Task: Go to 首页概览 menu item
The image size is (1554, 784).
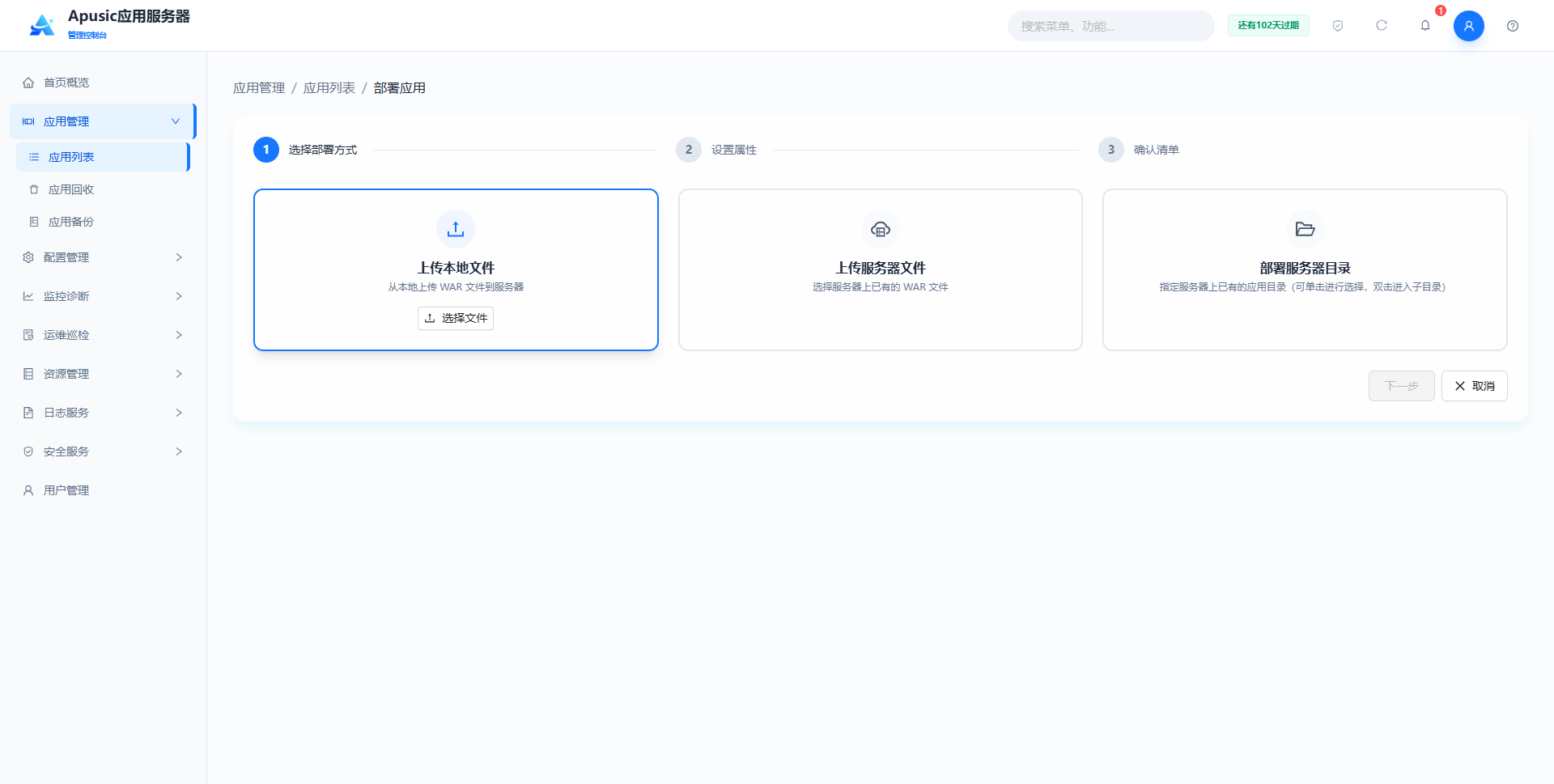Action: 103,83
